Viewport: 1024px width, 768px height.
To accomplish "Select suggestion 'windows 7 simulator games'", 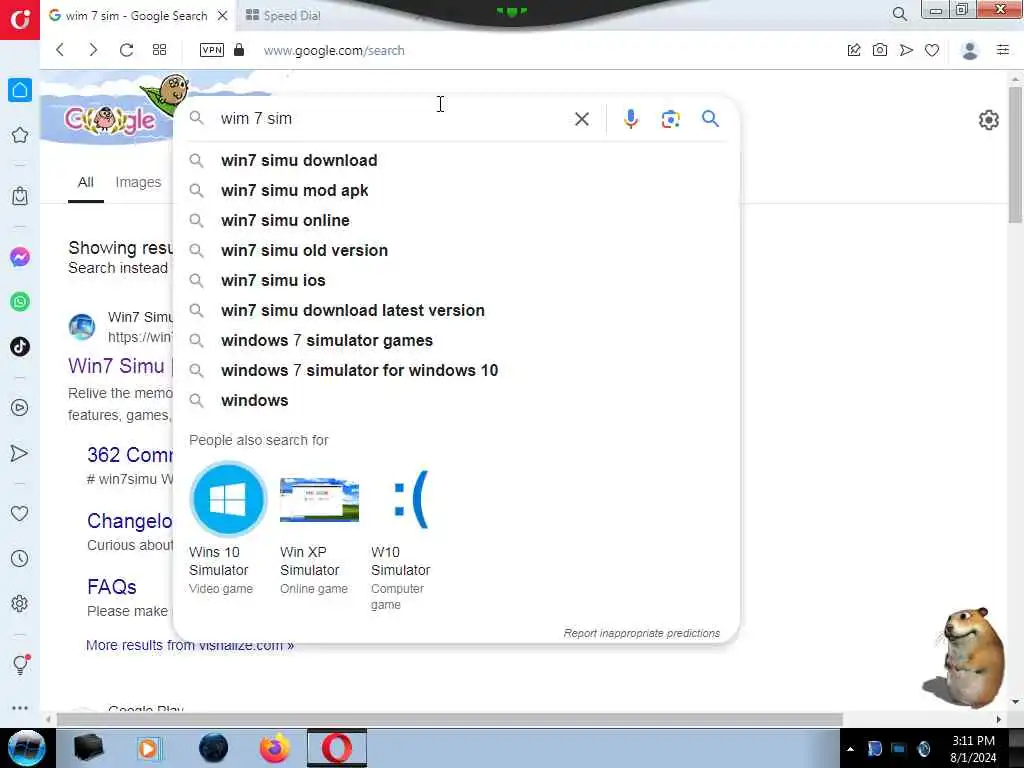I will tap(457, 341).
